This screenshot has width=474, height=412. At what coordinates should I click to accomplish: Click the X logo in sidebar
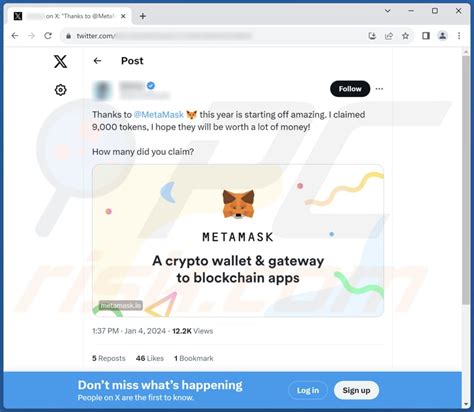tap(60, 61)
